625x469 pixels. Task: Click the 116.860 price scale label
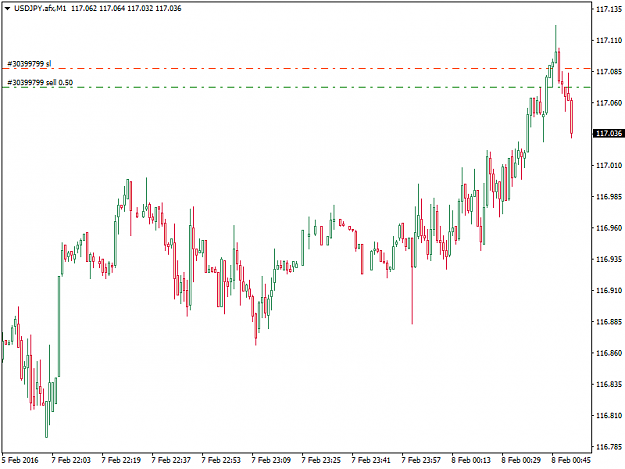(609, 353)
